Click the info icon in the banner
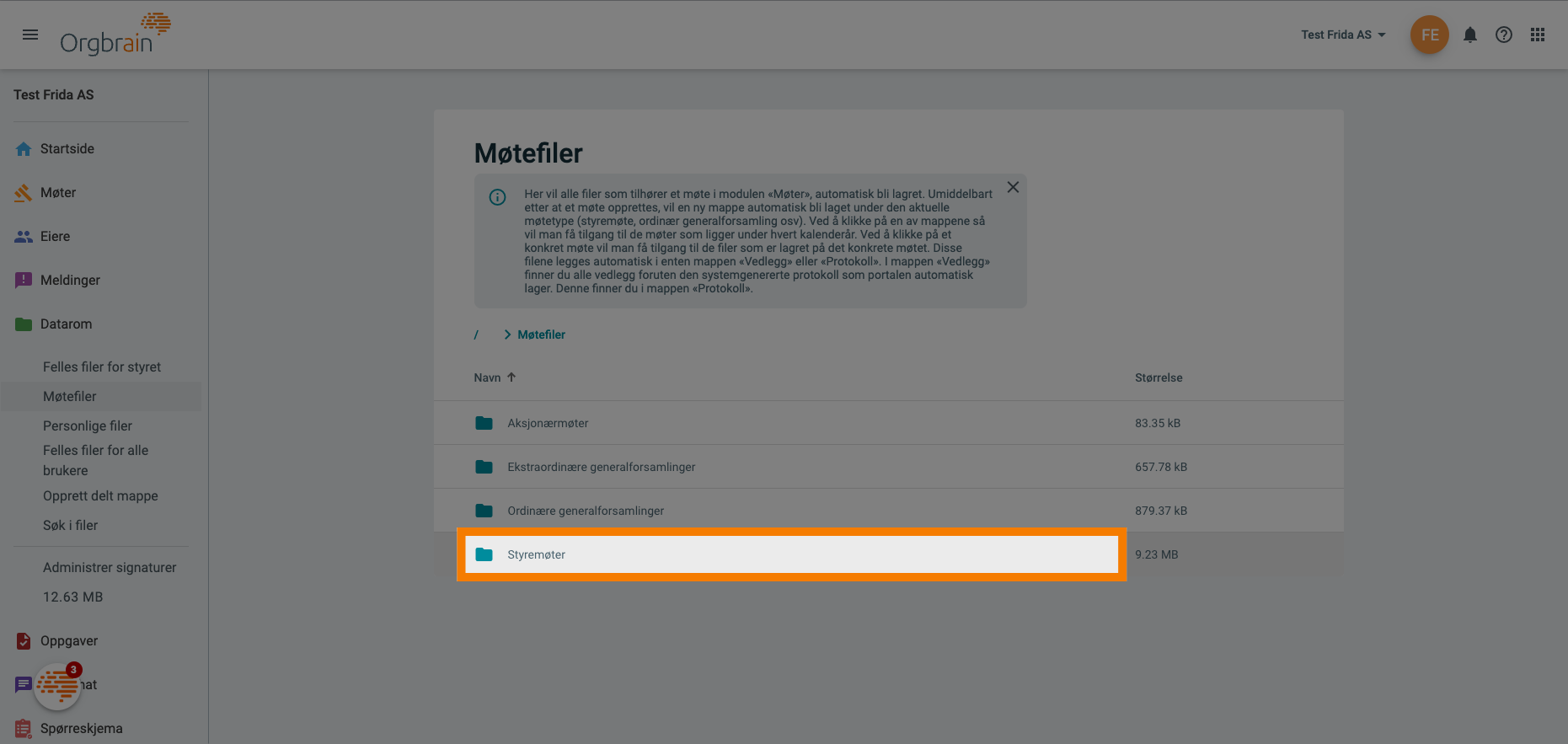This screenshot has width=1568, height=744. coord(498,197)
